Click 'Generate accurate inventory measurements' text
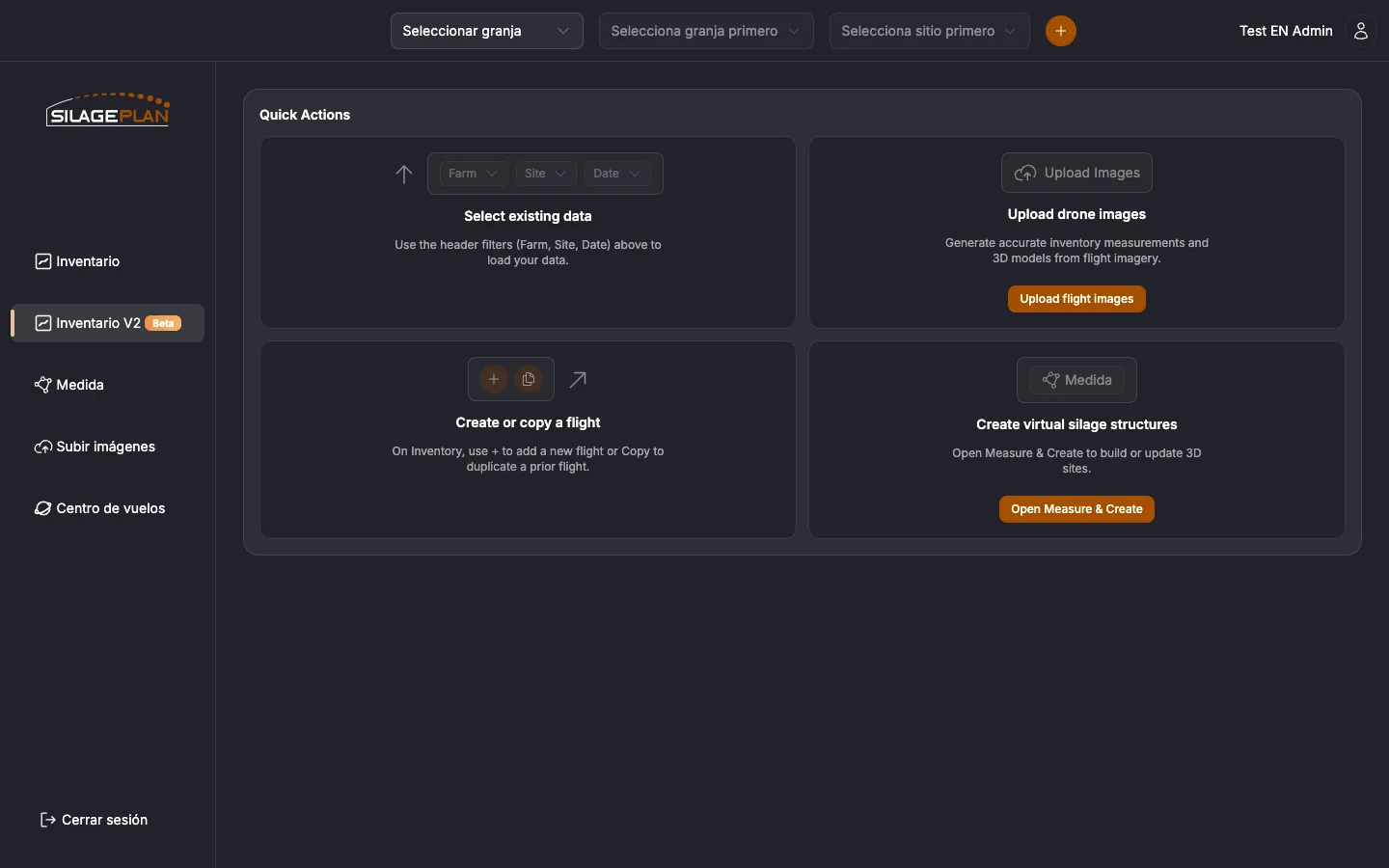The height and width of the screenshot is (868, 1389). (x=1076, y=251)
